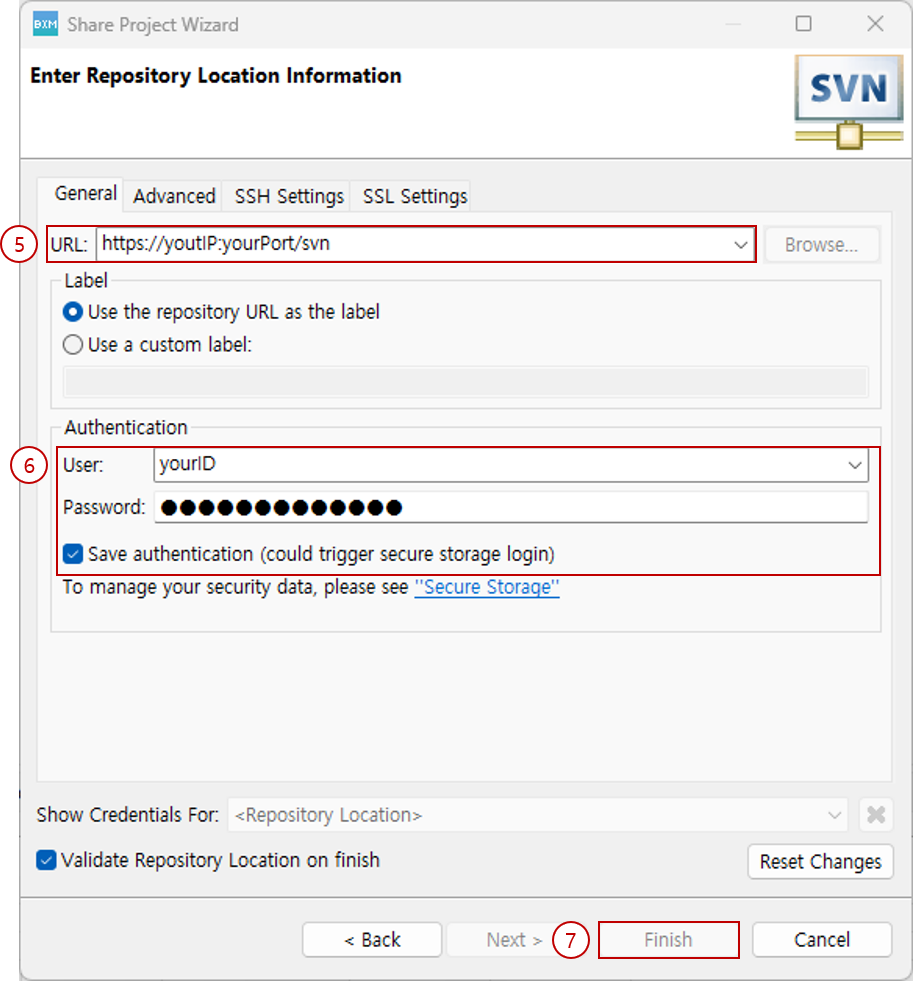This screenshot has width=913, height=981.
Task: Click the SVN logo banner image
Action: click(848, 102)
